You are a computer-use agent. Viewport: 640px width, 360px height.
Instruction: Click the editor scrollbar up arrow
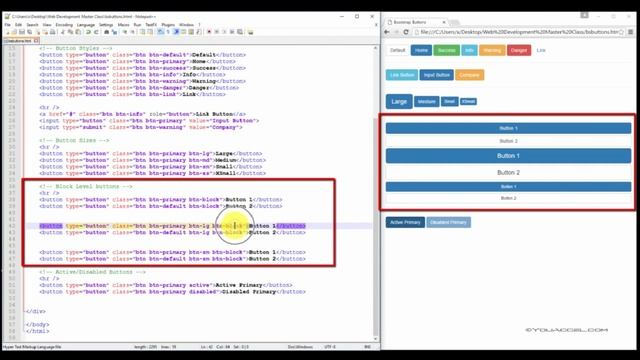point(376,48)
